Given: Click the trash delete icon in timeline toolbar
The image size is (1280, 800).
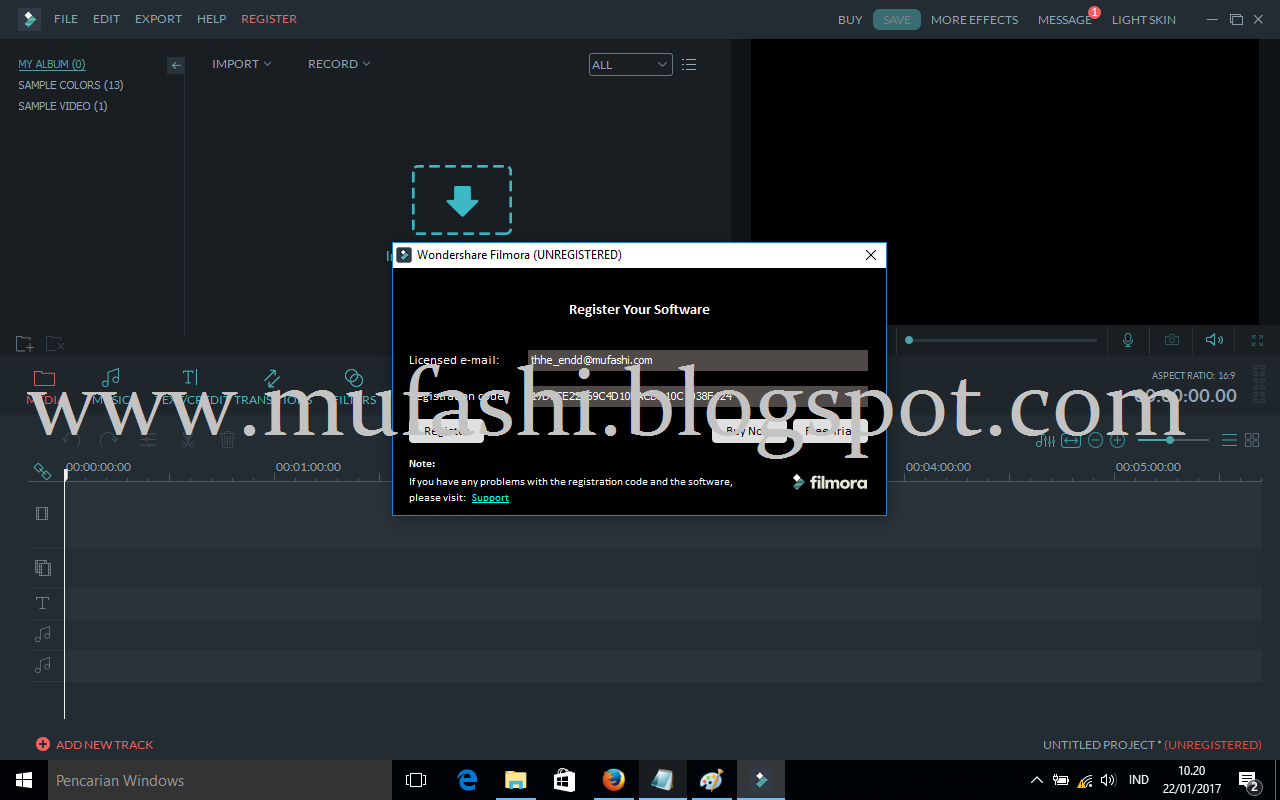Looking at the screenshot, I should pyautogui.click(x=227, y=439).
